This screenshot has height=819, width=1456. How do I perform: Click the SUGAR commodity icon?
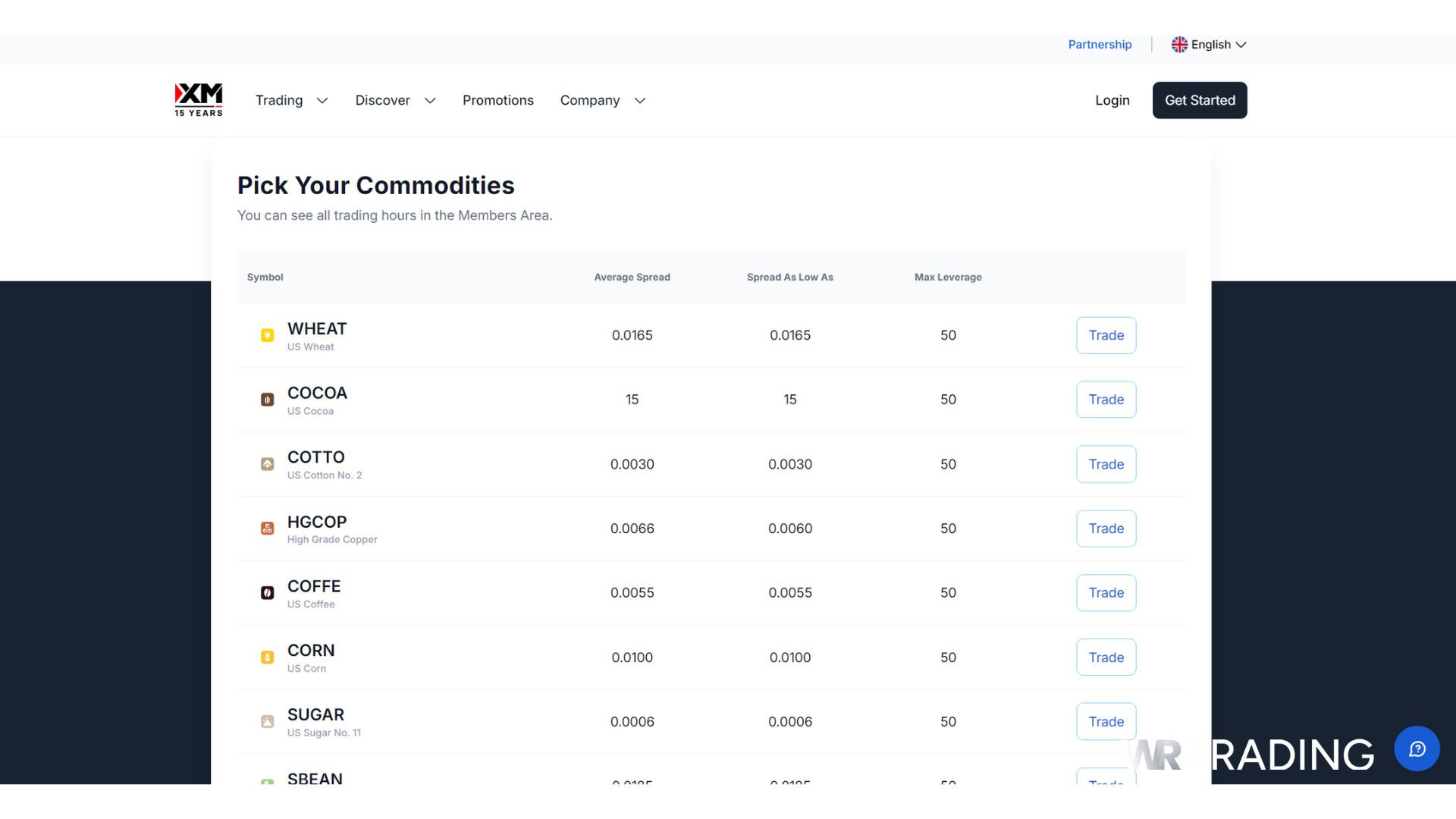267,722
